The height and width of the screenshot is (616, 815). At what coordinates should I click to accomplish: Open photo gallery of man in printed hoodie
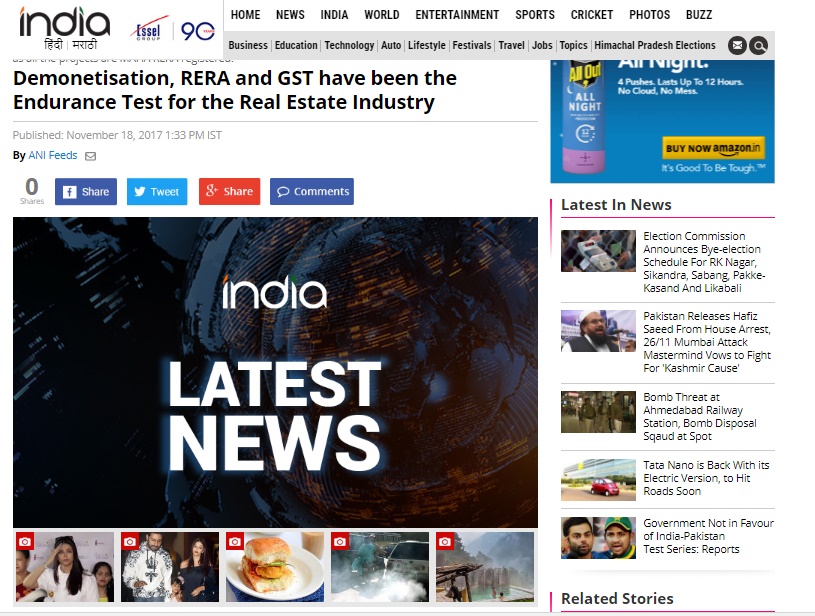point(170,567)
